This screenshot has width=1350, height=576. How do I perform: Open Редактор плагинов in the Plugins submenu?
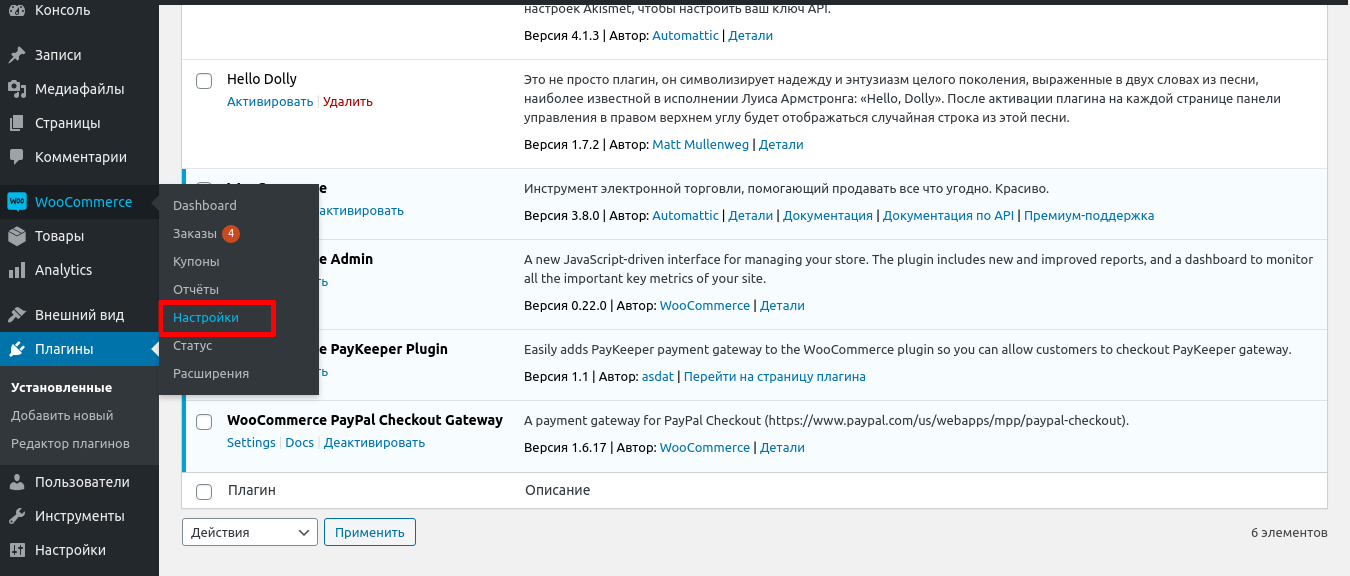(x=70, y=444)
